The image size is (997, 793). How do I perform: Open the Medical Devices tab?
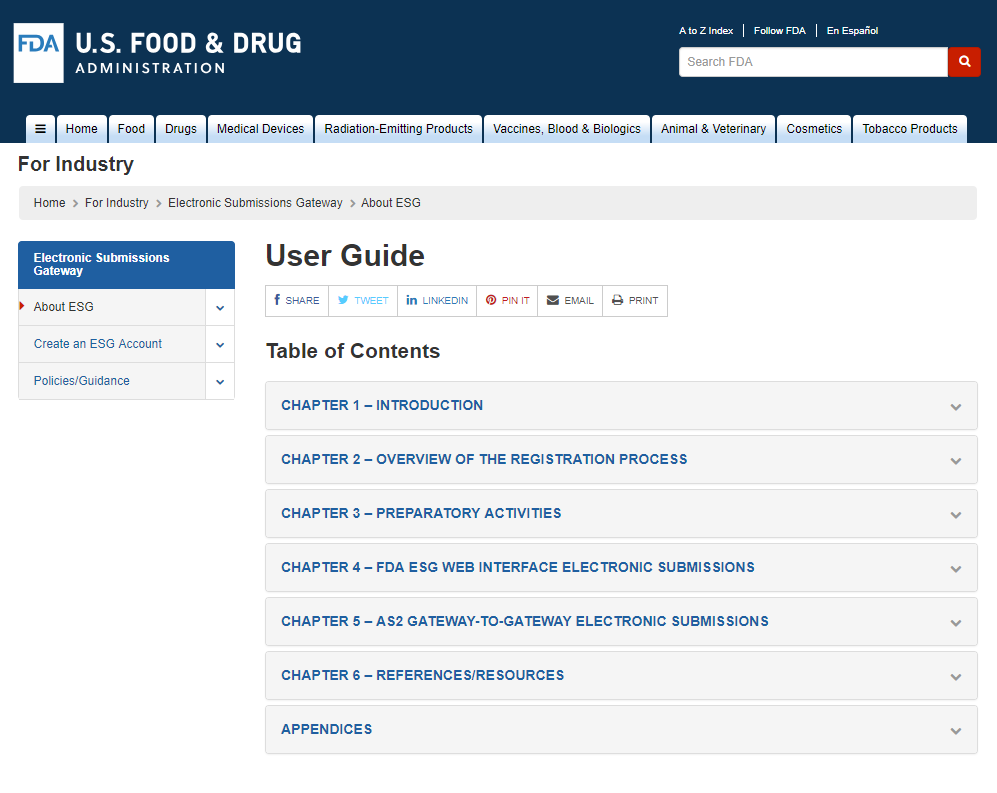[260, 129]
